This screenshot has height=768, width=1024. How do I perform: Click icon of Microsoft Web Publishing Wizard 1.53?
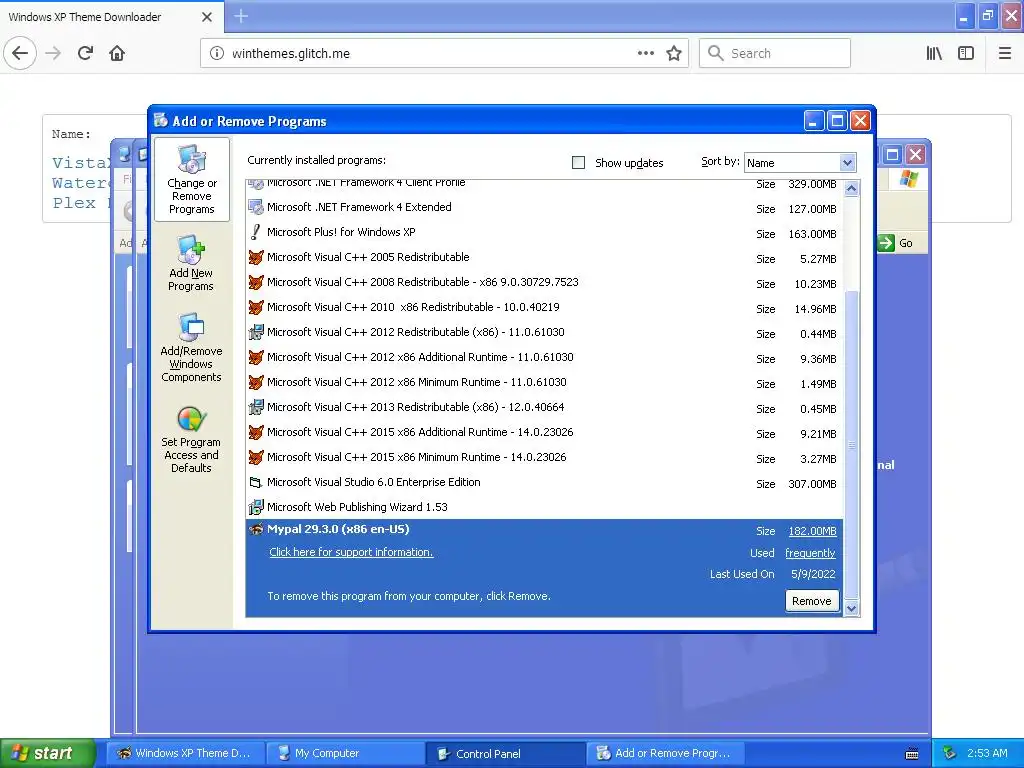(255, 507)
